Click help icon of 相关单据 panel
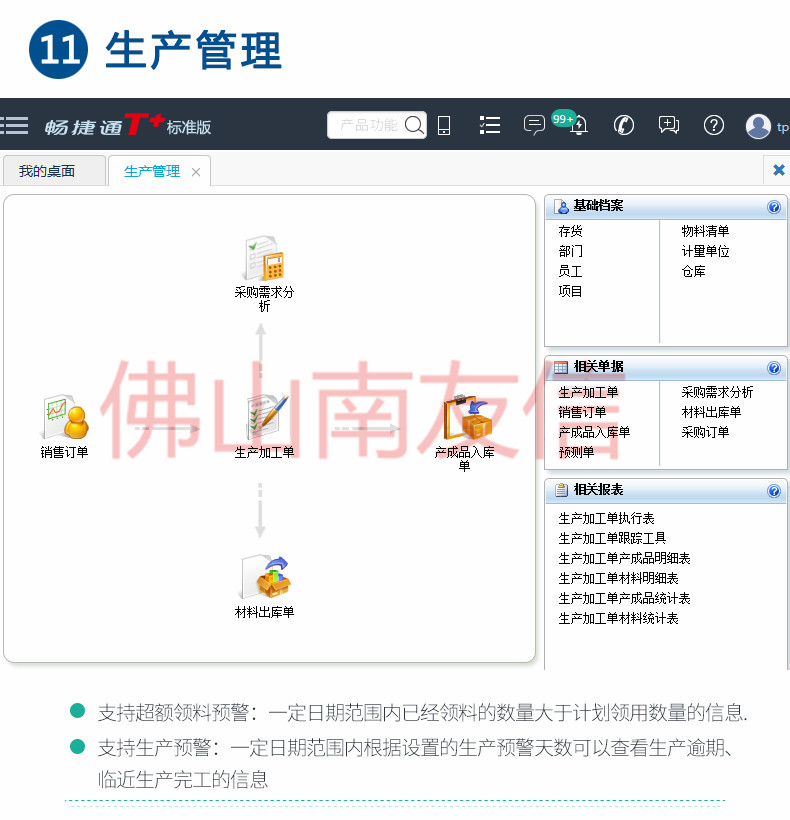 tap(774, 368)
